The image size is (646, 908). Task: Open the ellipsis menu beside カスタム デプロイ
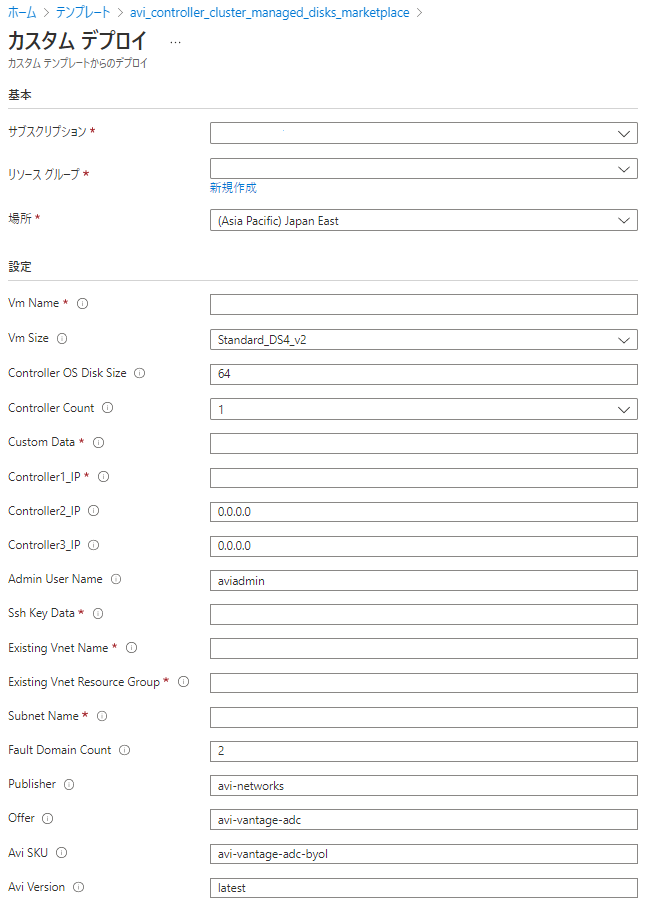coord(175,42)
